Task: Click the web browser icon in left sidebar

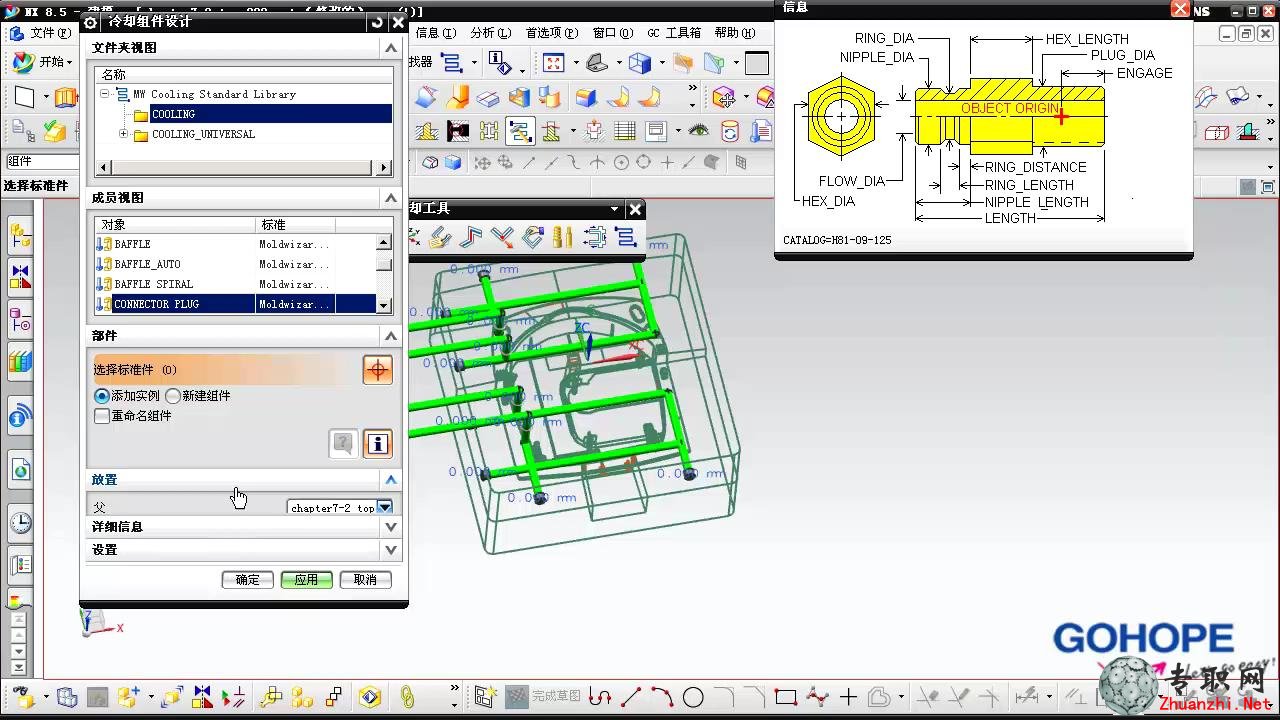Action: [x=21, y=469]
